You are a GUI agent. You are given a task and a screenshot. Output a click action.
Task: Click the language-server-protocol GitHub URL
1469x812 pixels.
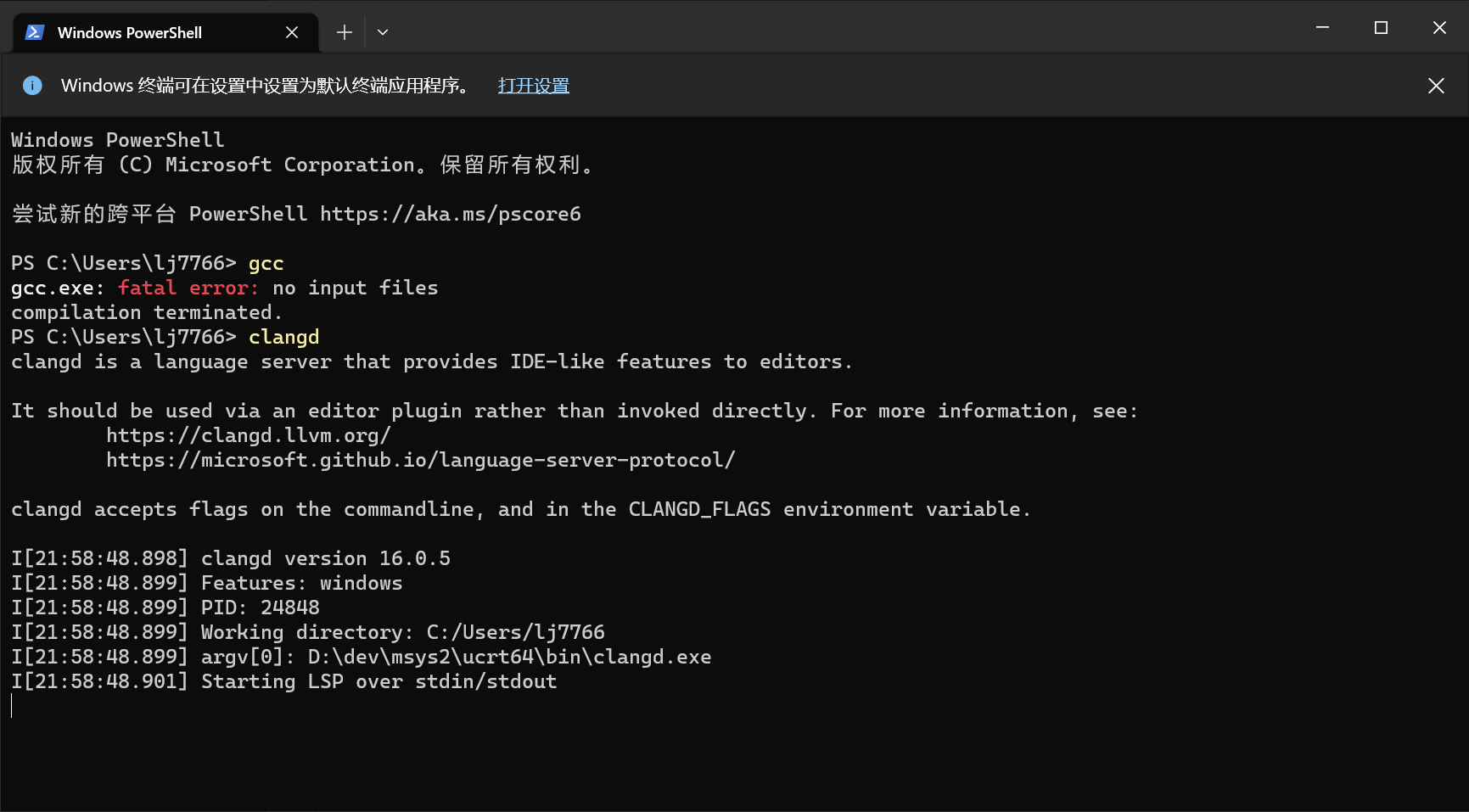420,460
